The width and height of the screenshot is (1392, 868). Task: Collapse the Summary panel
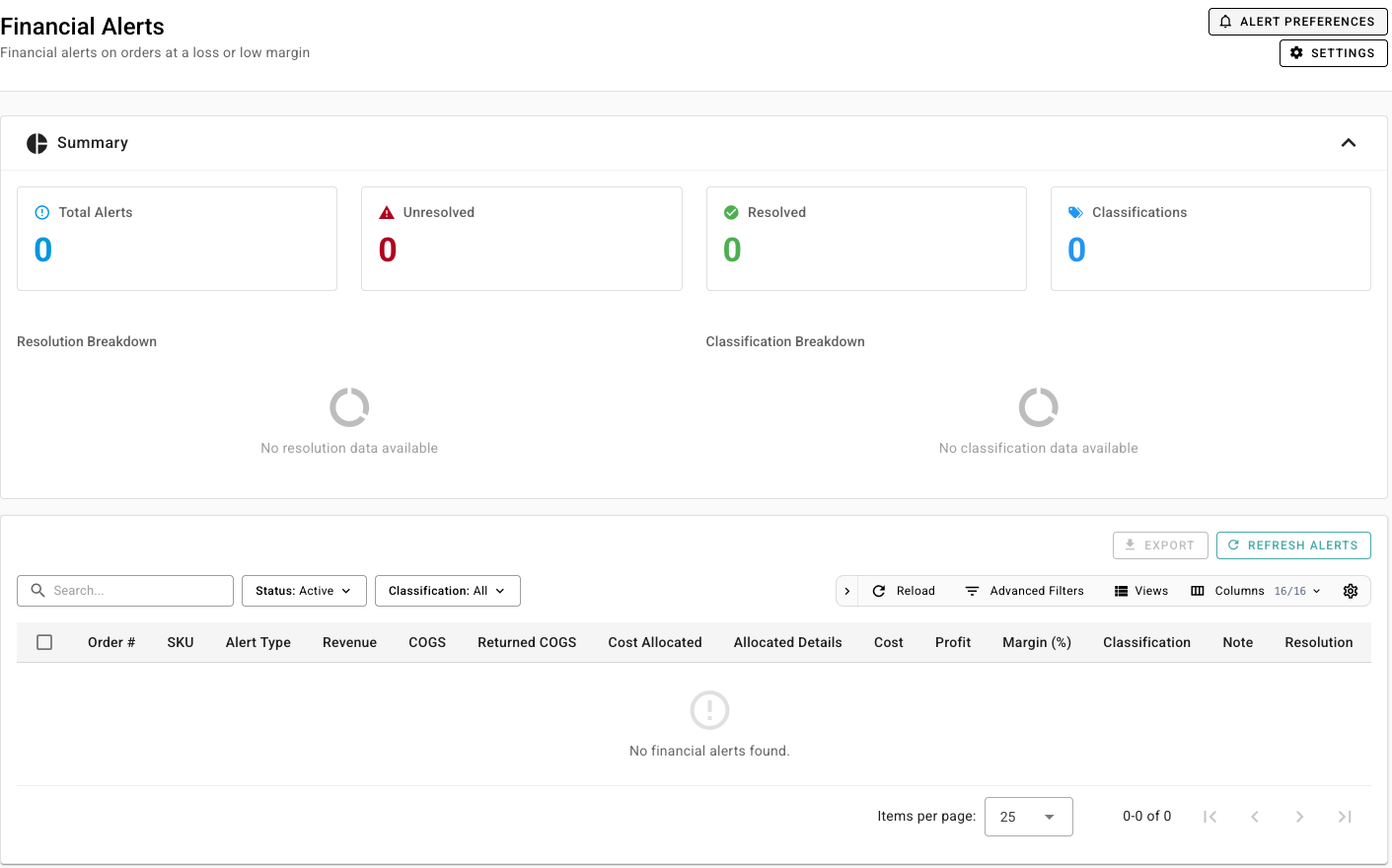coord(1349,143)
